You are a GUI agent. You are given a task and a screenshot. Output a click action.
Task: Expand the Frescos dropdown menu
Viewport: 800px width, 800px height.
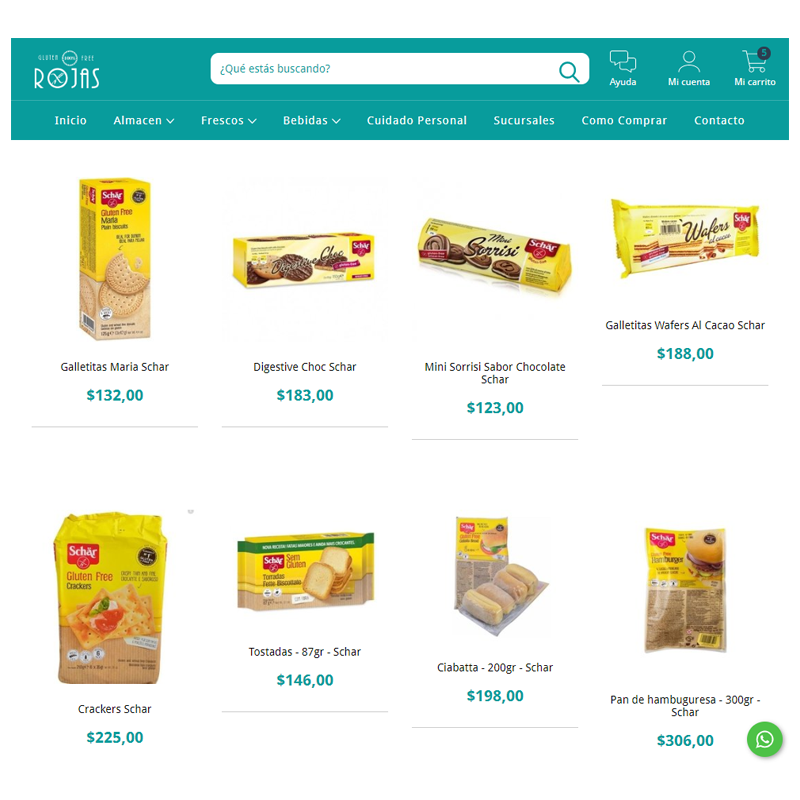pyautogui.click(x=229, y=120)
